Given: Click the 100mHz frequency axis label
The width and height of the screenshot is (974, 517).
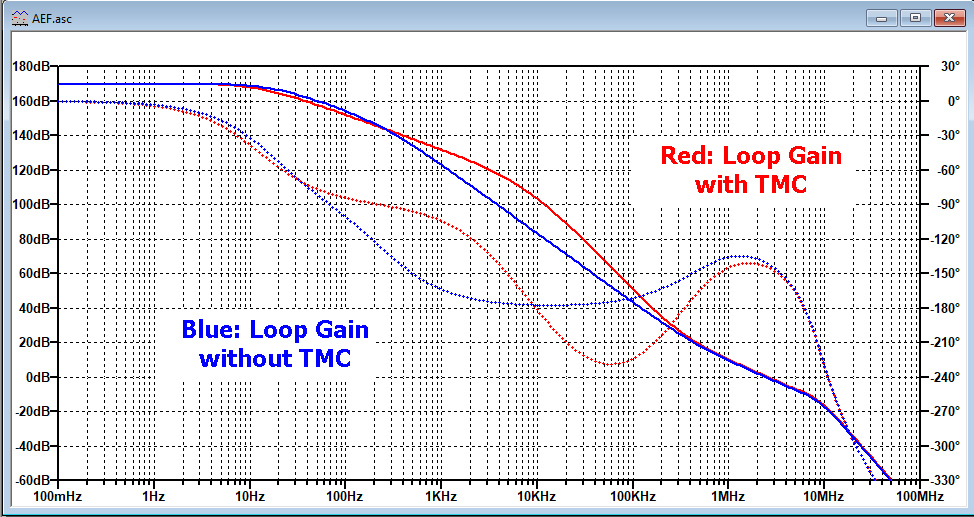Looking at the screenshot, I should [58, 496].
